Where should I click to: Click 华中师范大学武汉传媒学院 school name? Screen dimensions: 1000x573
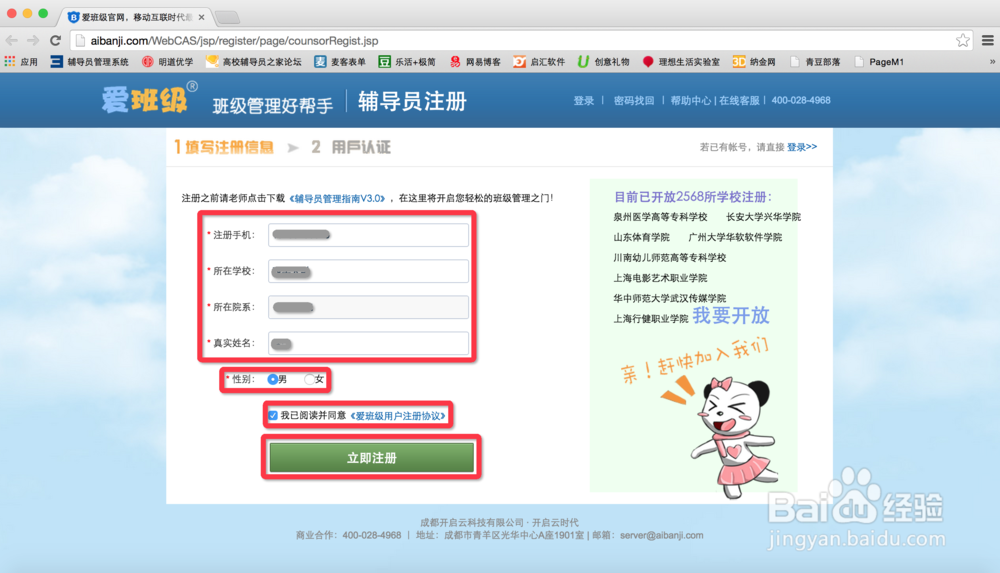670,298
